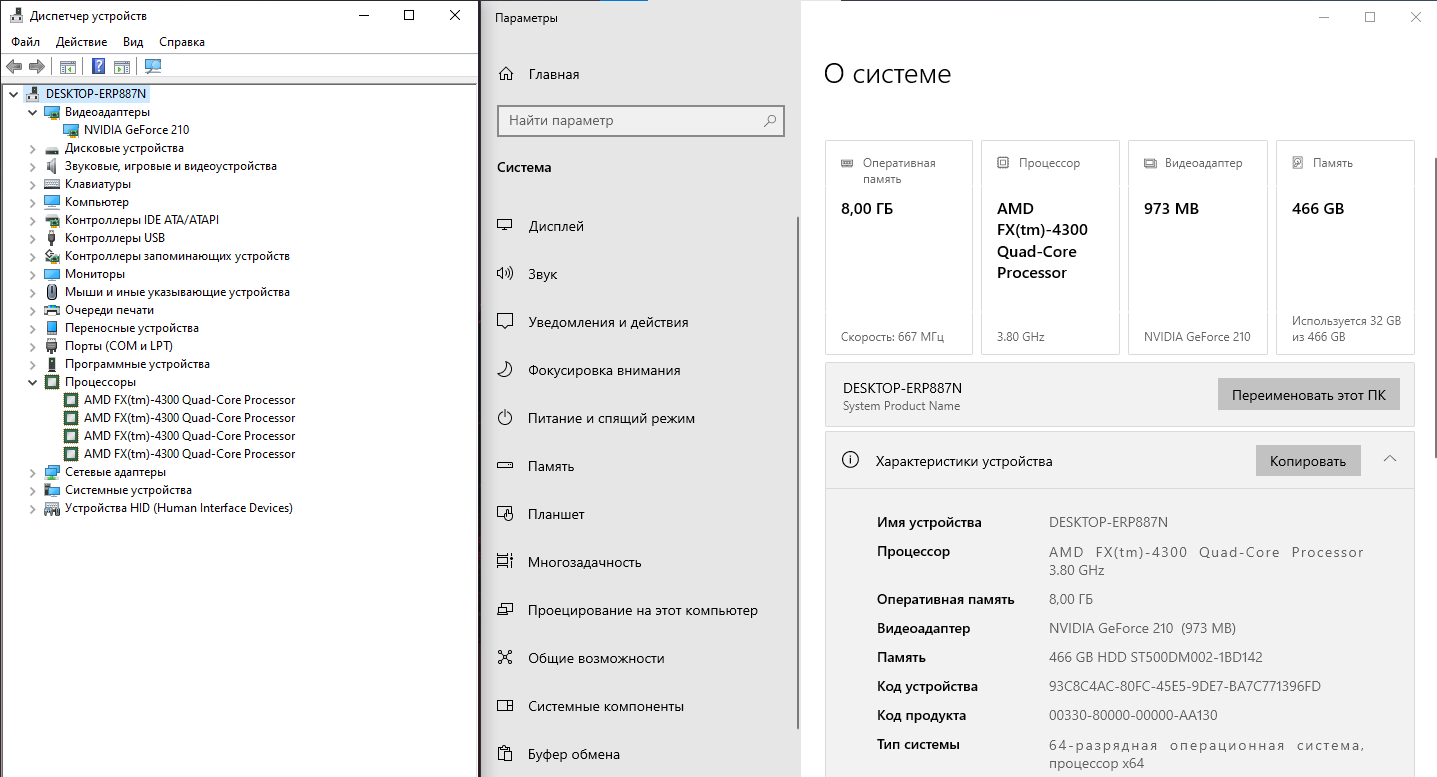Click the Видеоадаптер 973 MB card

(1198, 247)
